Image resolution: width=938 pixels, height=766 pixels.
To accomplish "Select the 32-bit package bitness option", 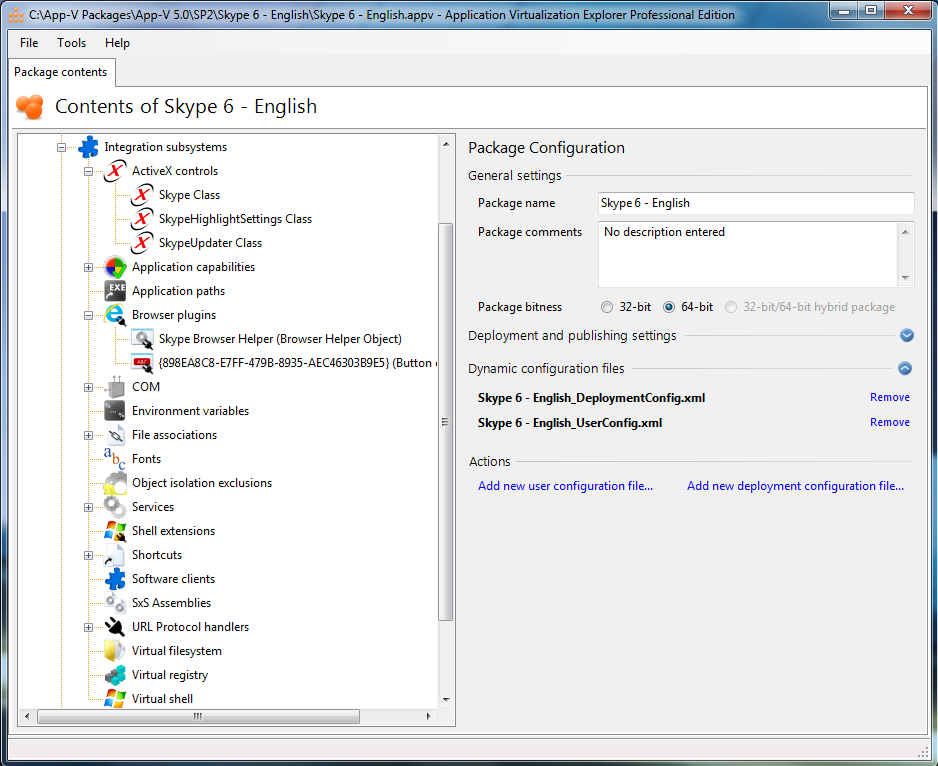I will click(607, 307).
